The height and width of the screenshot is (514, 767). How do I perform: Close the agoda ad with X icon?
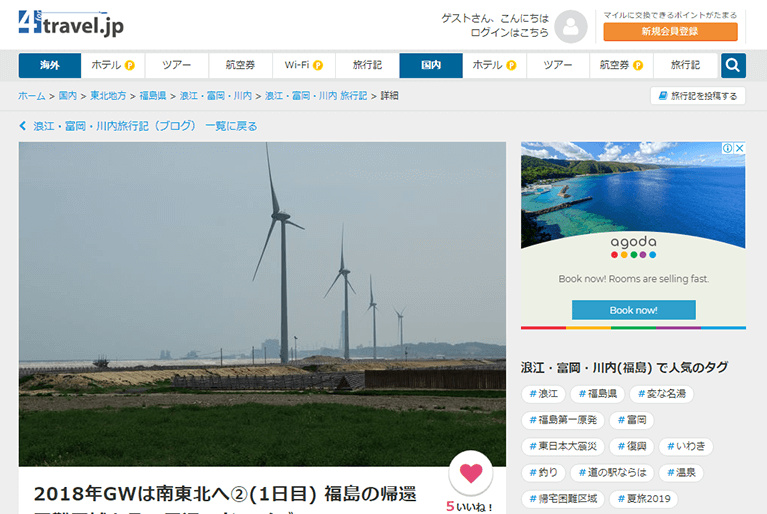coord(740,148)
